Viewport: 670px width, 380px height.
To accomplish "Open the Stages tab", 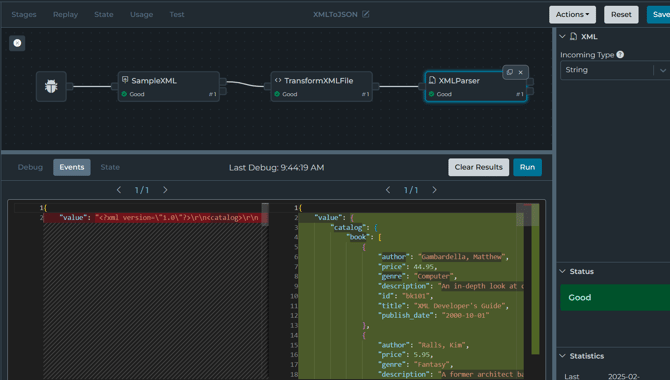I will click(24, 15).
